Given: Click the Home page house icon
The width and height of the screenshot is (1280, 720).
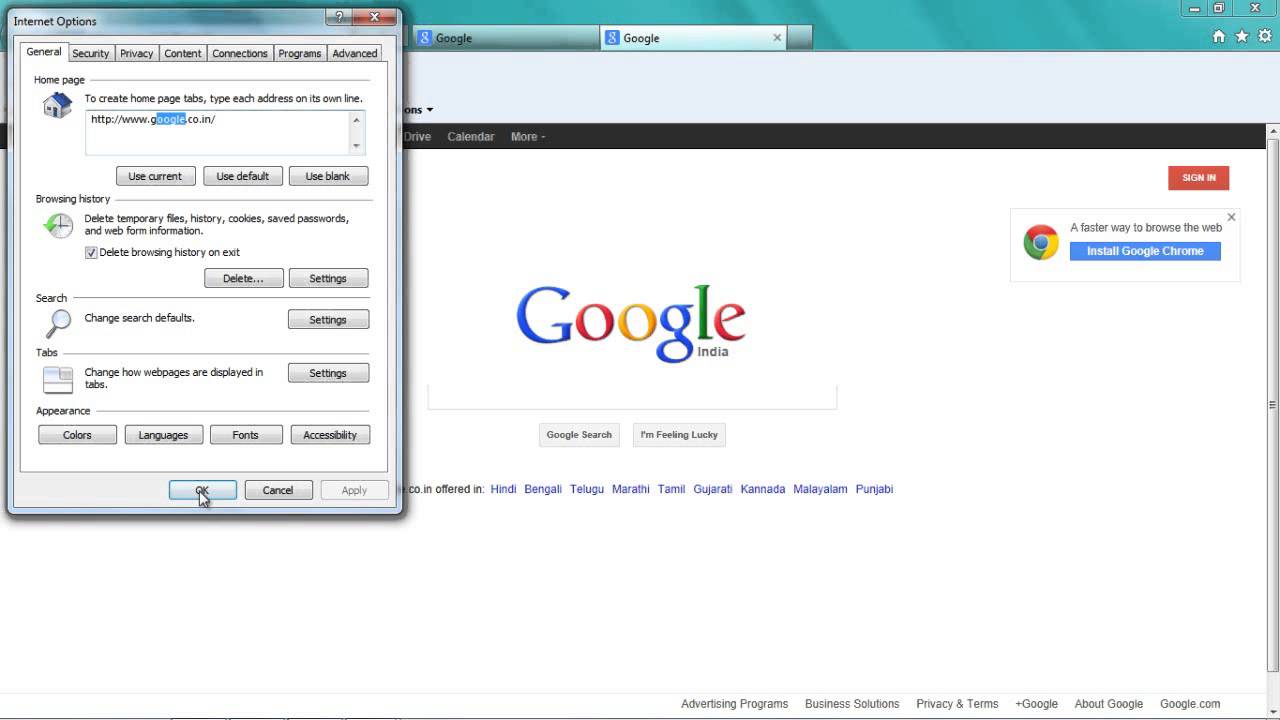Looking at the screenshot, I should [x=57, y=105].
